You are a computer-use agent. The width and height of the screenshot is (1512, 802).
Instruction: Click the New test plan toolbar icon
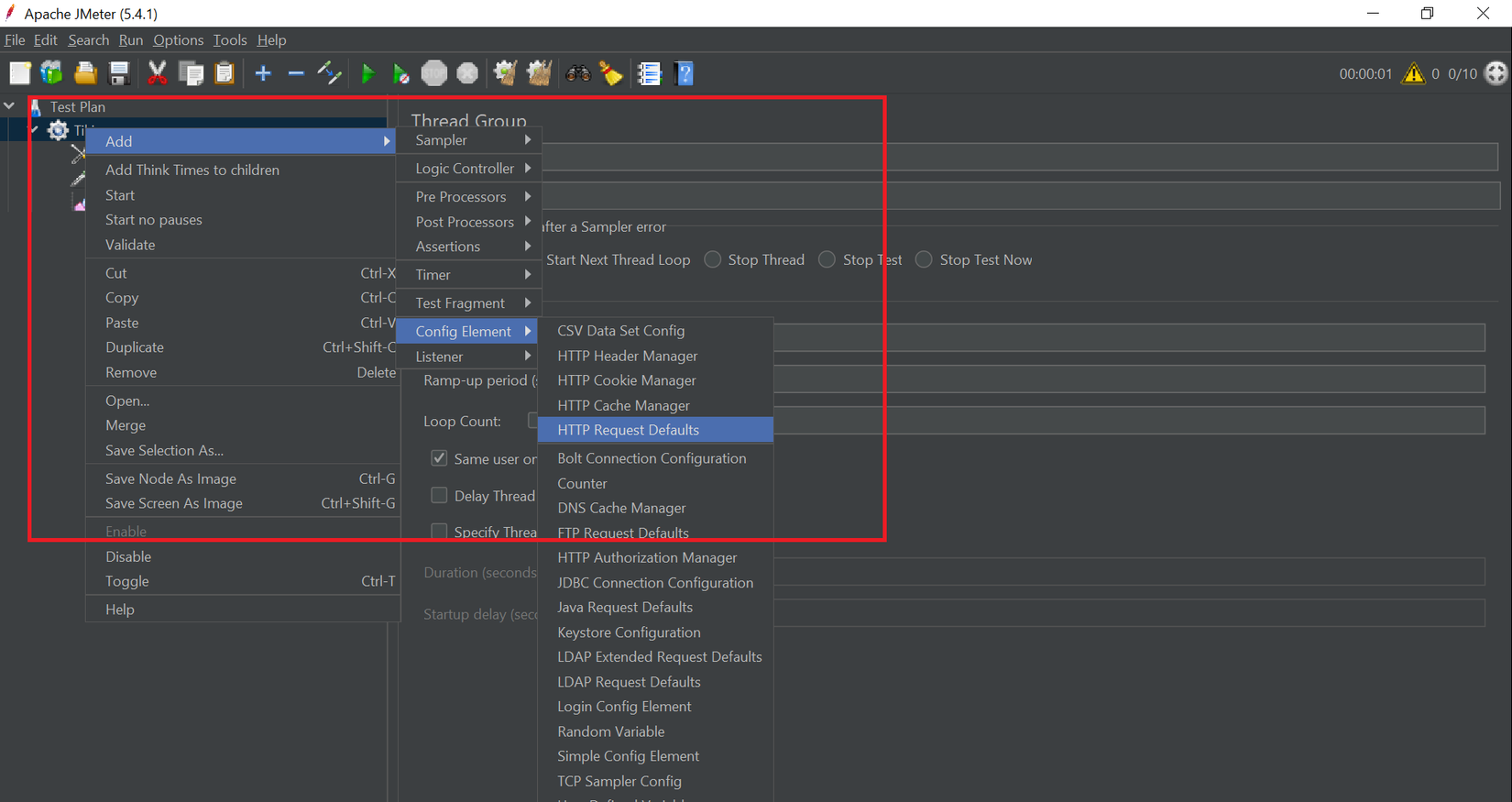pyautogui.click(x=20, y=73)
